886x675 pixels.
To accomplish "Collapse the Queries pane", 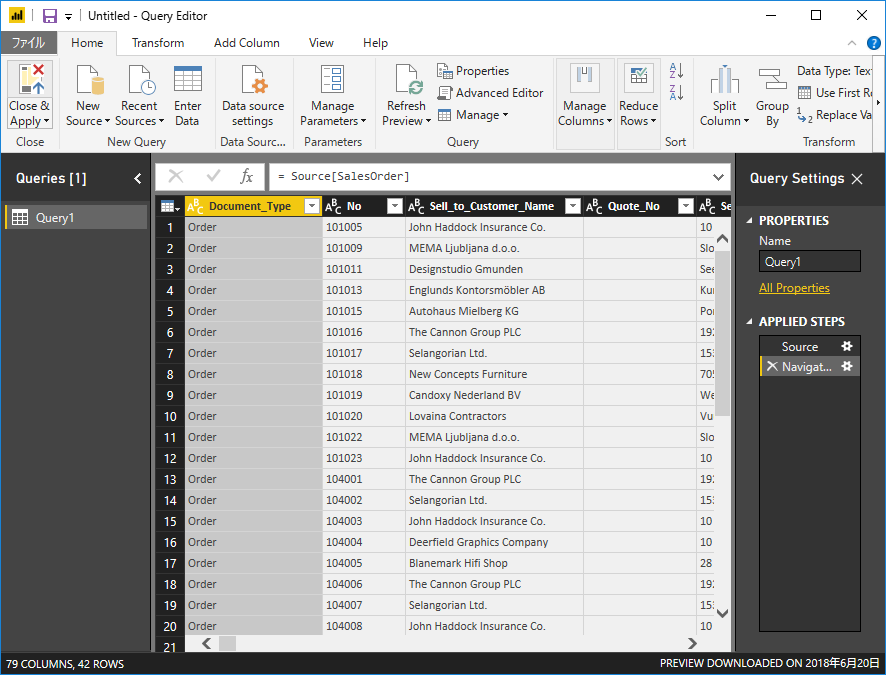I will 137,179.
